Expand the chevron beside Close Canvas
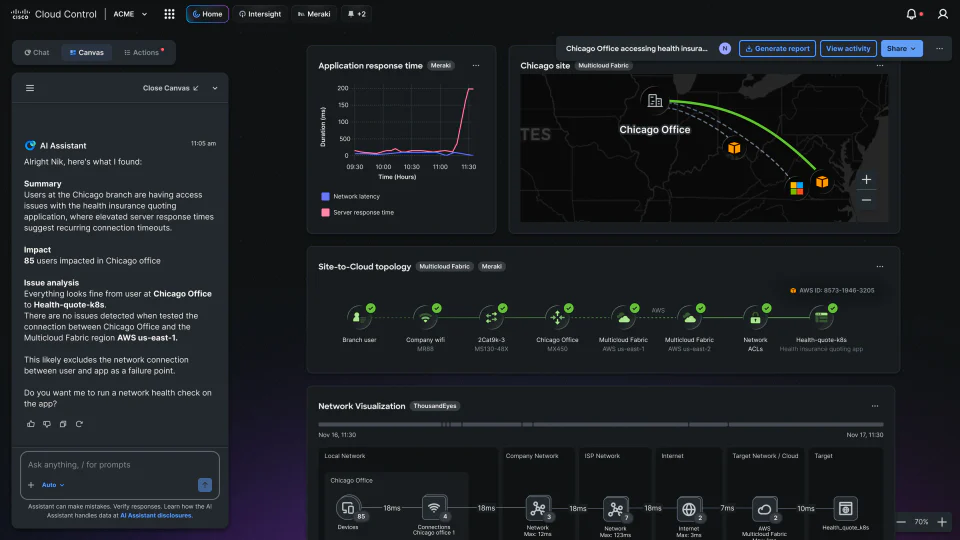The width and height of the screenshot is (960, 540). [x=215, y=88]
